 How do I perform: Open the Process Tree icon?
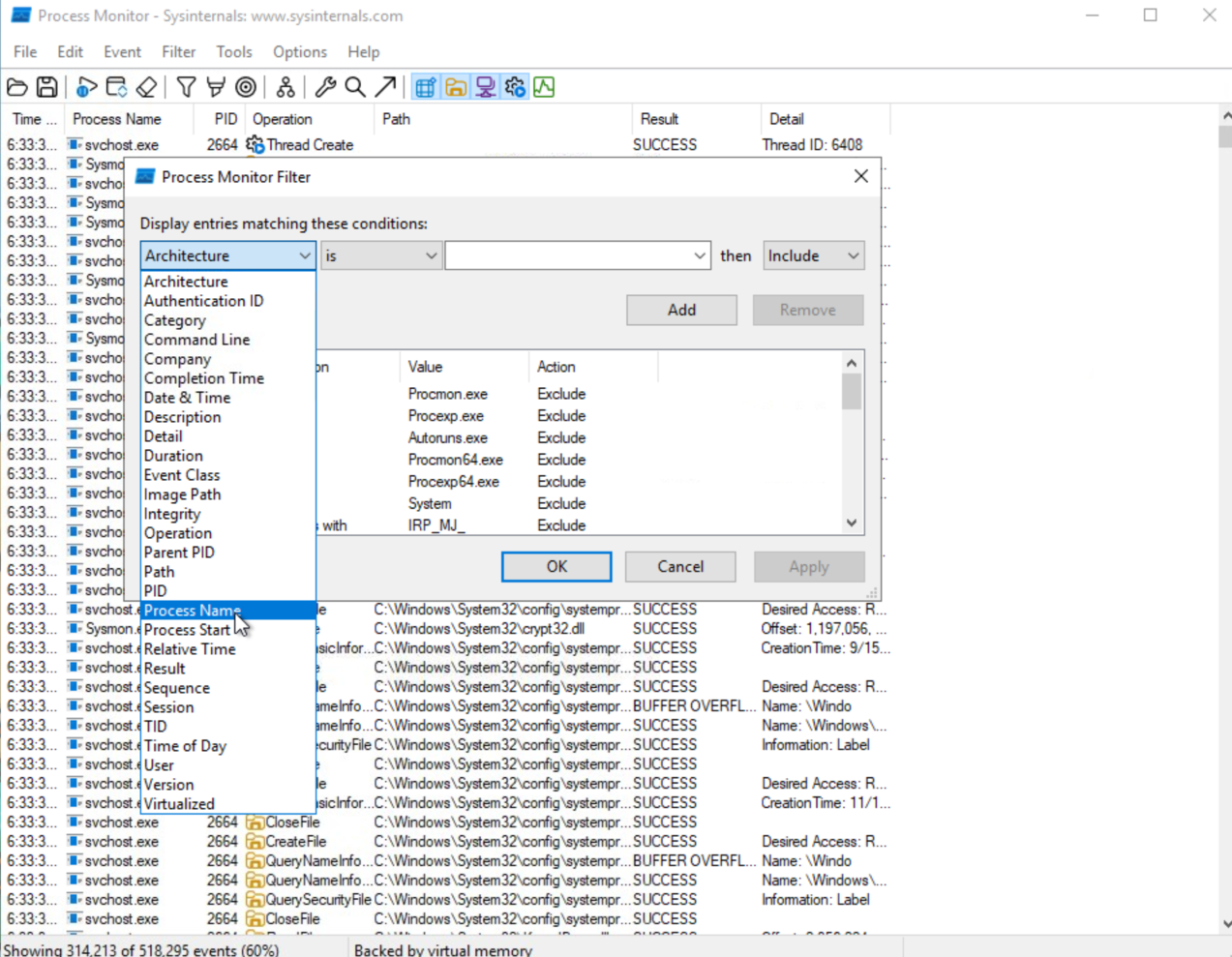point(285,87)
